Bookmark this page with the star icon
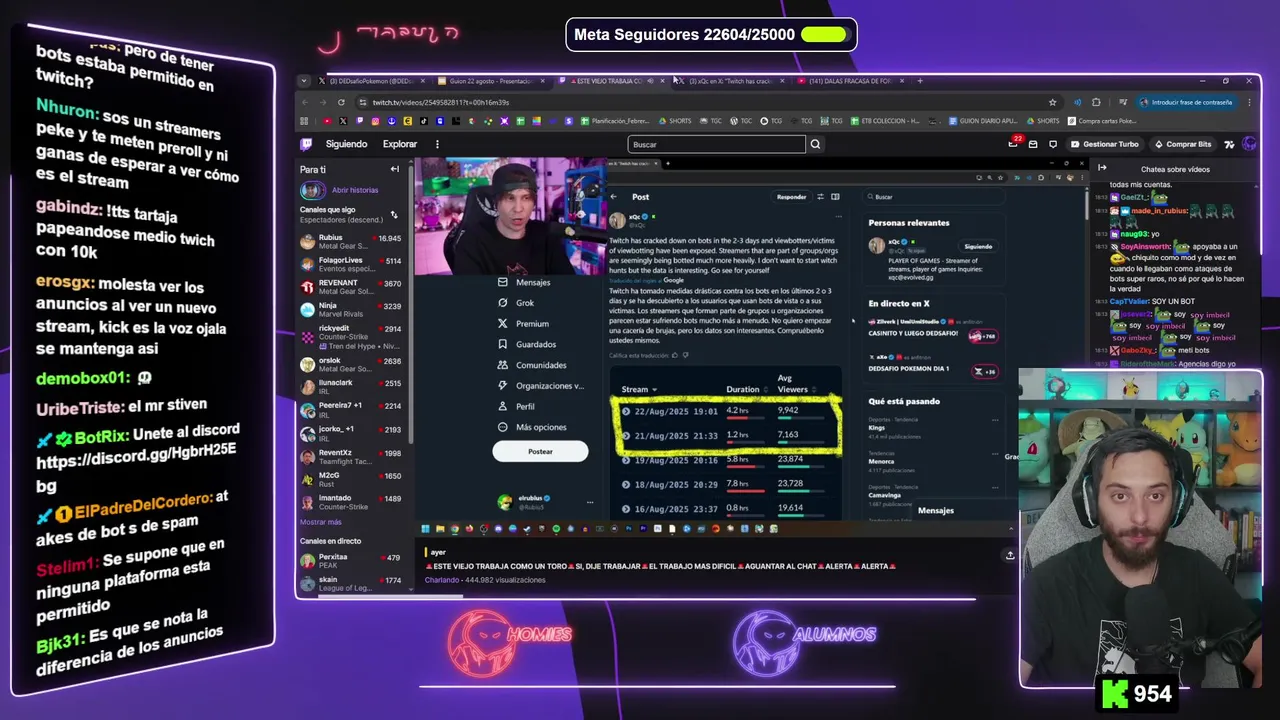The image size is (1280, 720). coord(1052,102)
